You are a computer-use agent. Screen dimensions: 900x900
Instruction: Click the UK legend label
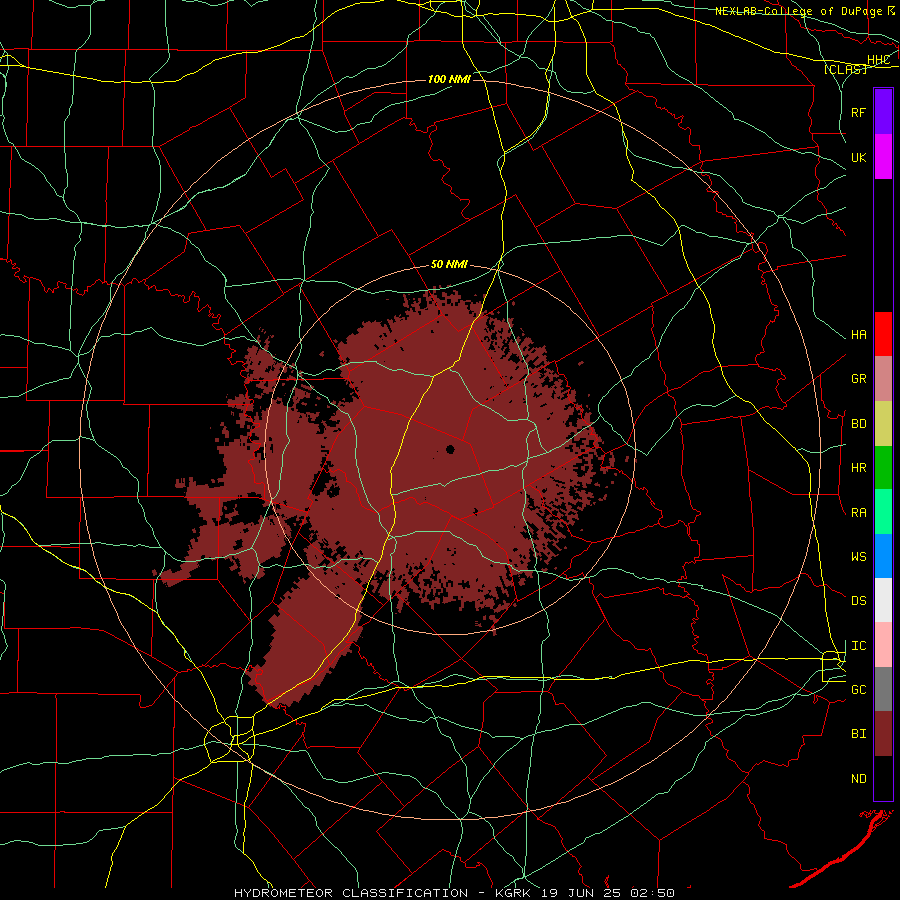pyautogui.click(x=858, y=157)
